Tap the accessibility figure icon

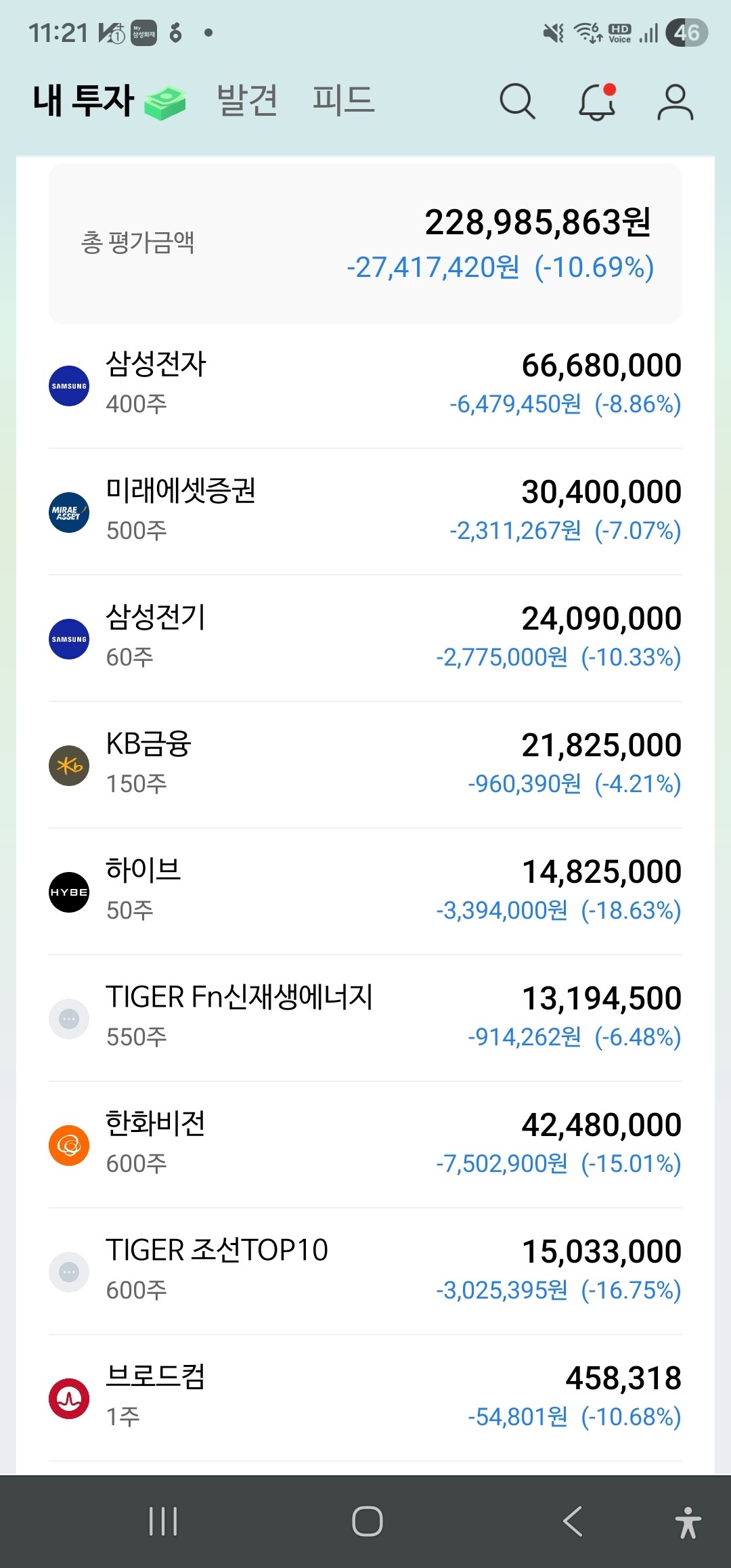point(688,1522)
